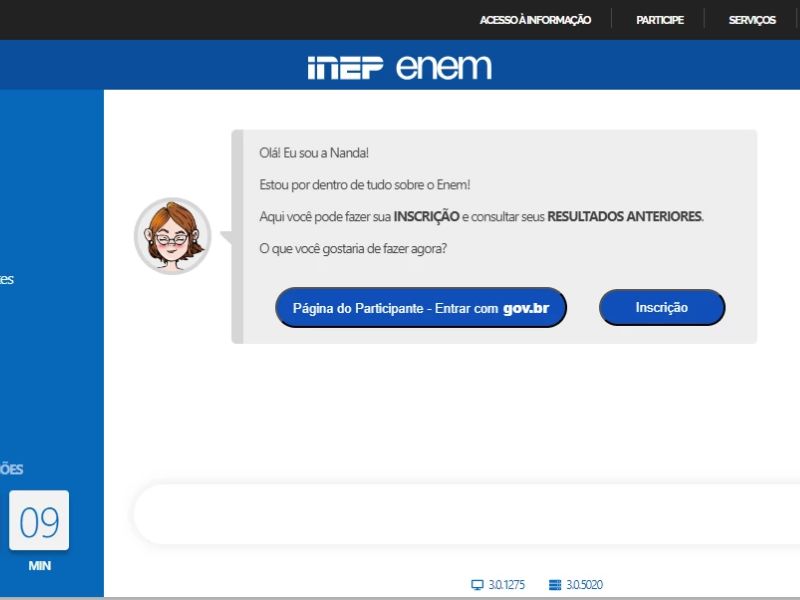800x600 pixels.
Task: Click the enem logo in the header
Action: click(x=444, y=67)
